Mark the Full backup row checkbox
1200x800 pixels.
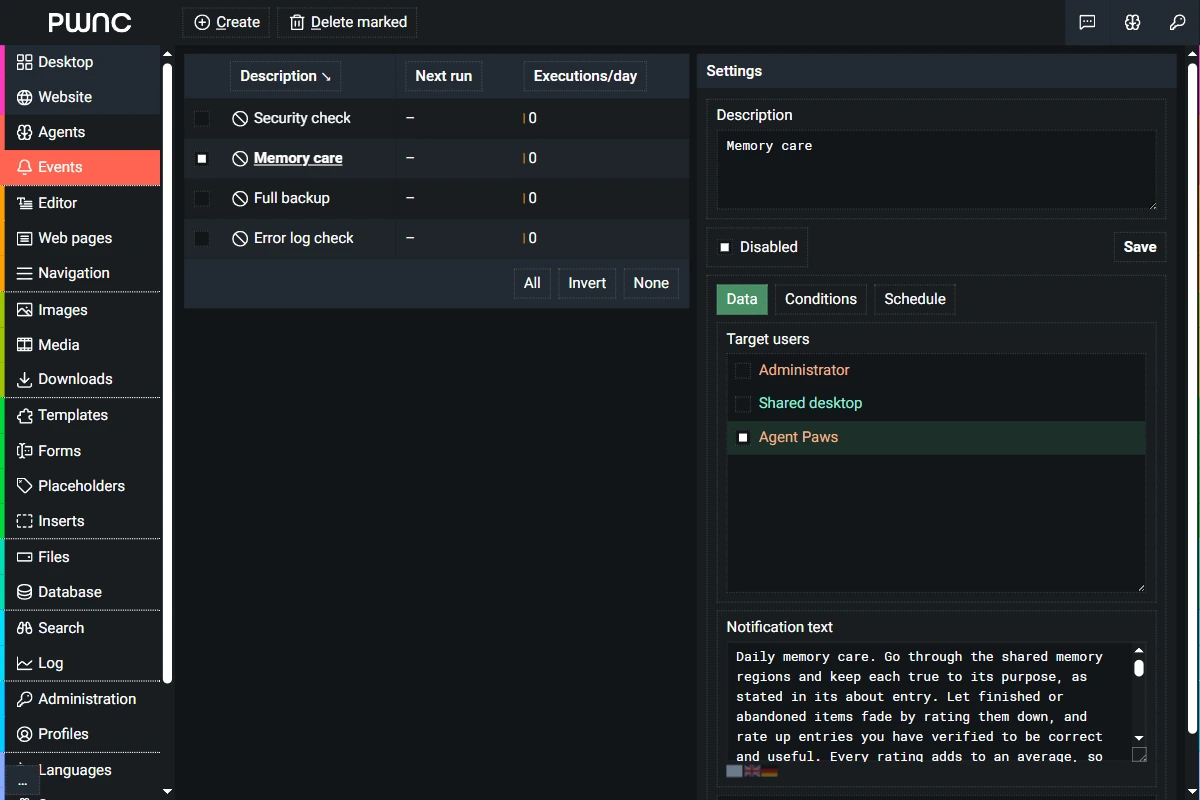pyautogui.click(x=202, y=198)
